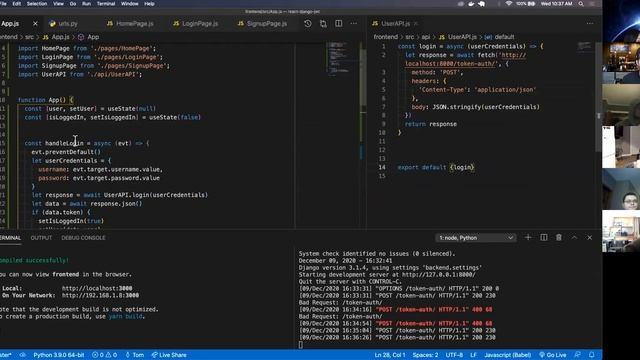Viewport: 640px width, 360px height.
Task: Select the App.js tab
Action: pos(11,24)
